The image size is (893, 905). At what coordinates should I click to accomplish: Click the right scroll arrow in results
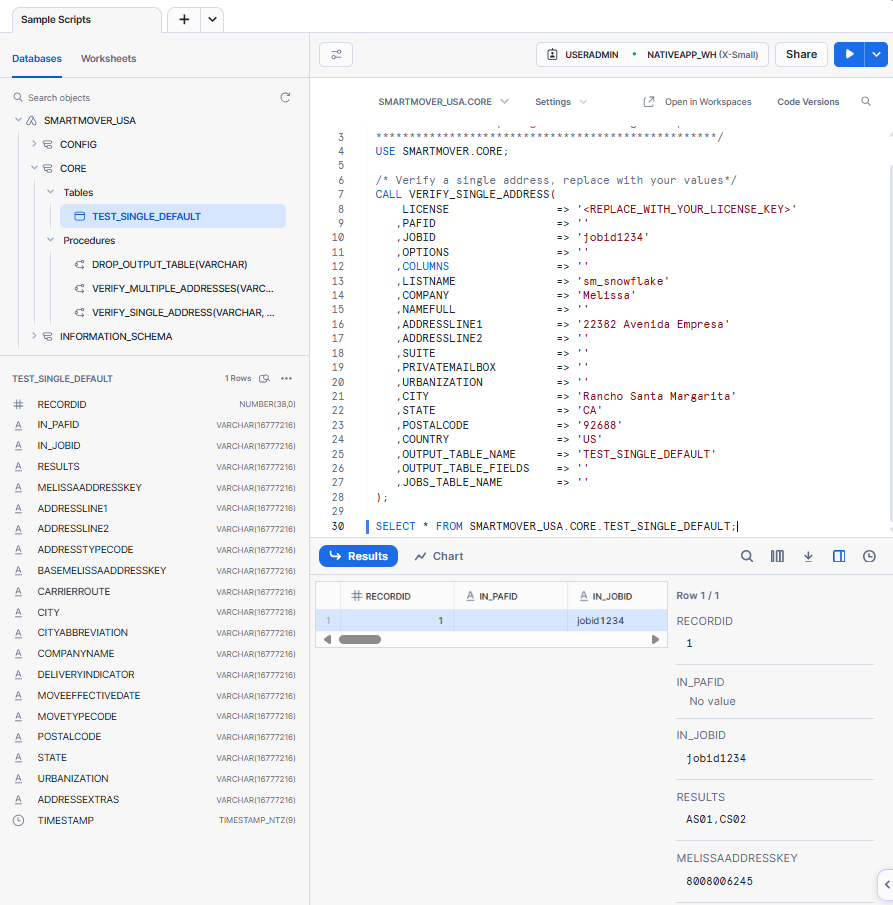[x=655, y=640]
